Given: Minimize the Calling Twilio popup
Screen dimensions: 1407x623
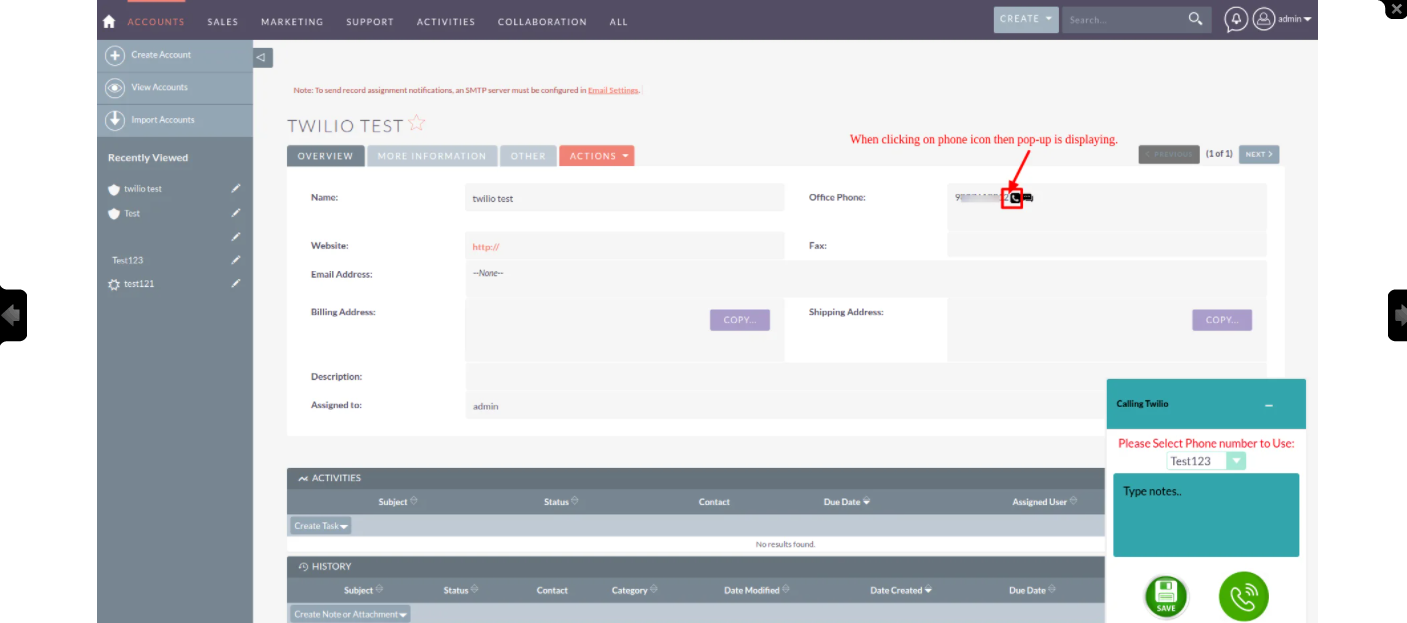Looking at the screenshot, I should click(x=1269, y=405).
